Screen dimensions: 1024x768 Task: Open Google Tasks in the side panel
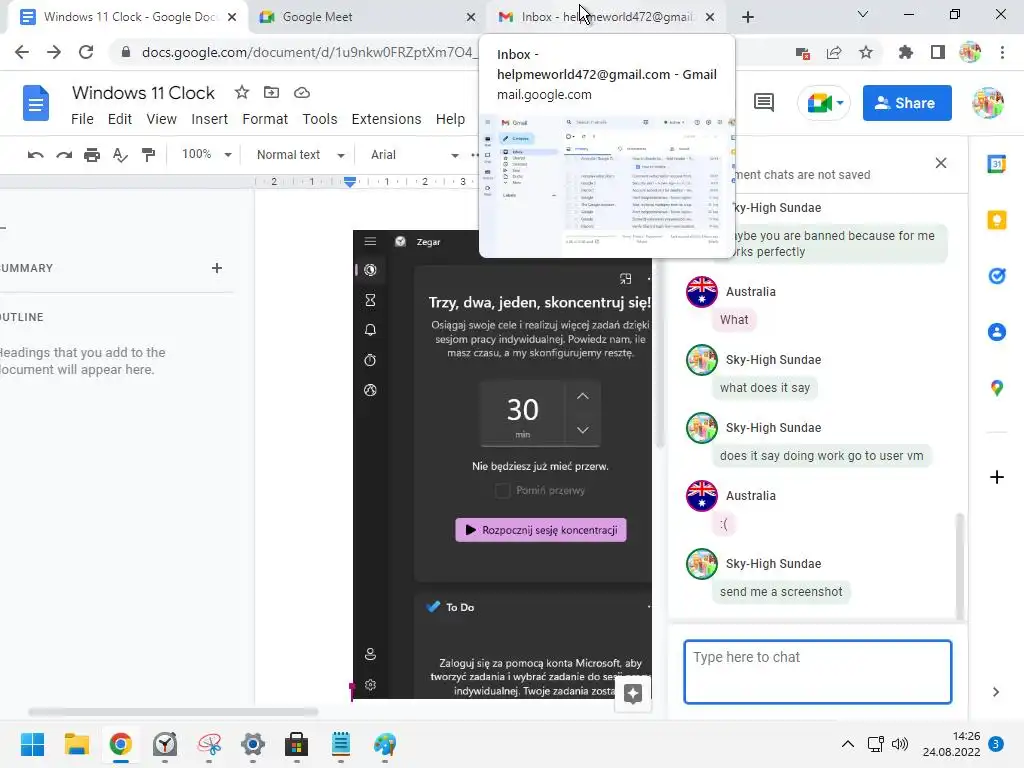997,276
